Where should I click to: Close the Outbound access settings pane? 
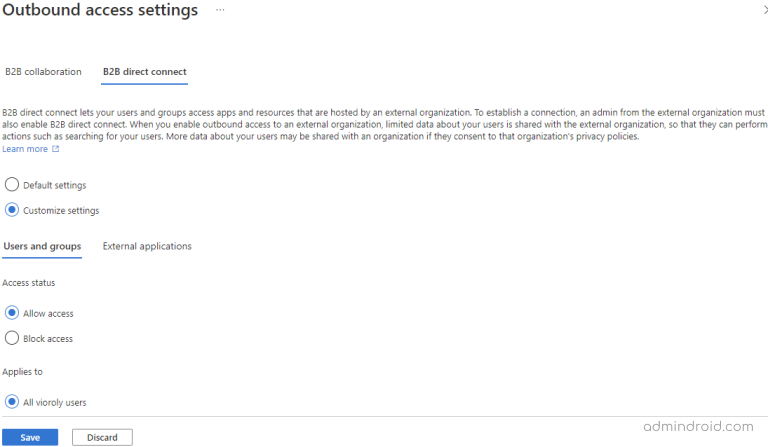click(765, 9)
